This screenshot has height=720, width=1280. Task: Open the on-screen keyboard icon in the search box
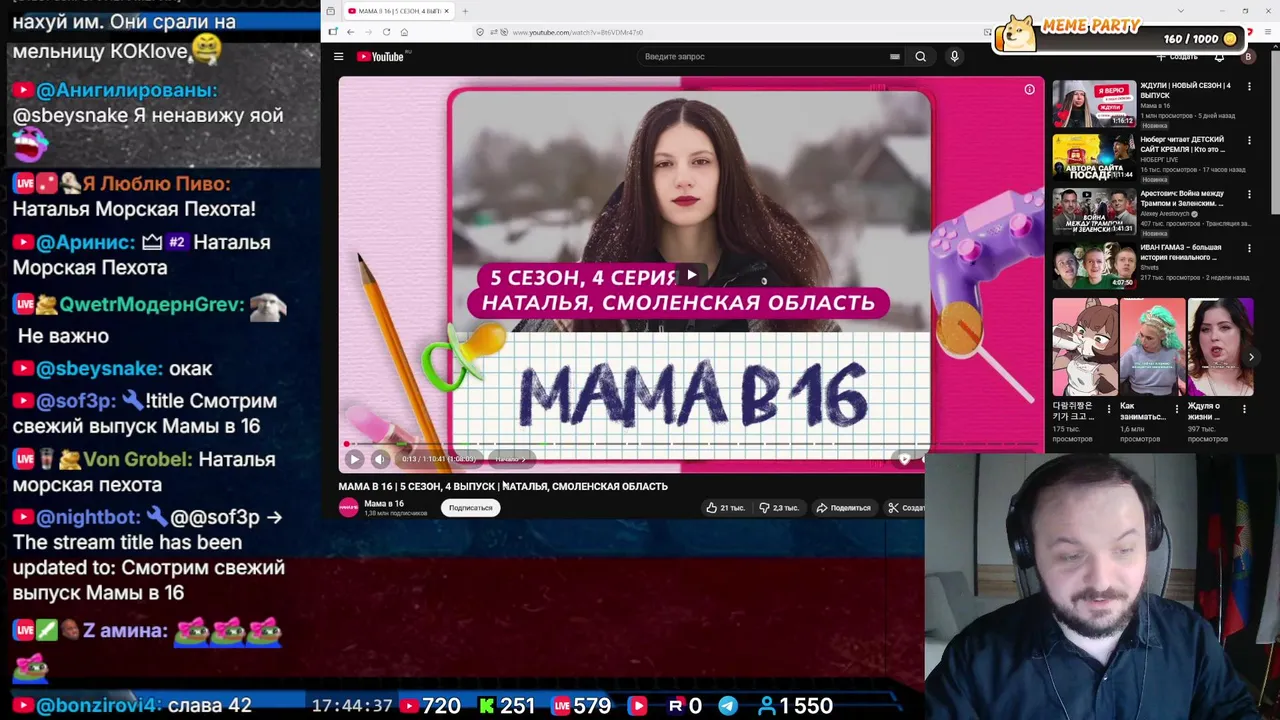(895, 57)
